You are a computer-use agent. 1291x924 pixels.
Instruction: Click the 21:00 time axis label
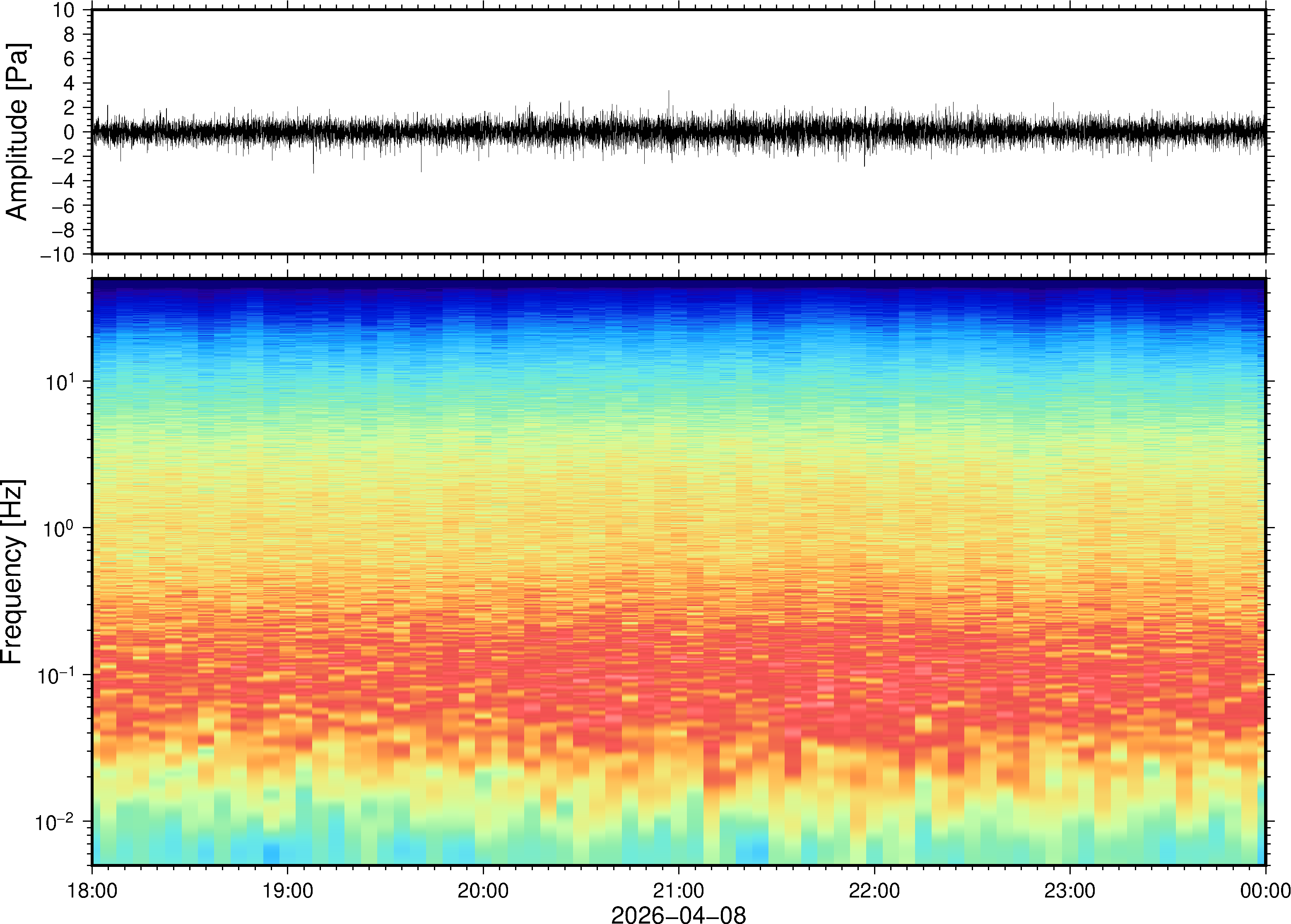[x=678, y=890]
